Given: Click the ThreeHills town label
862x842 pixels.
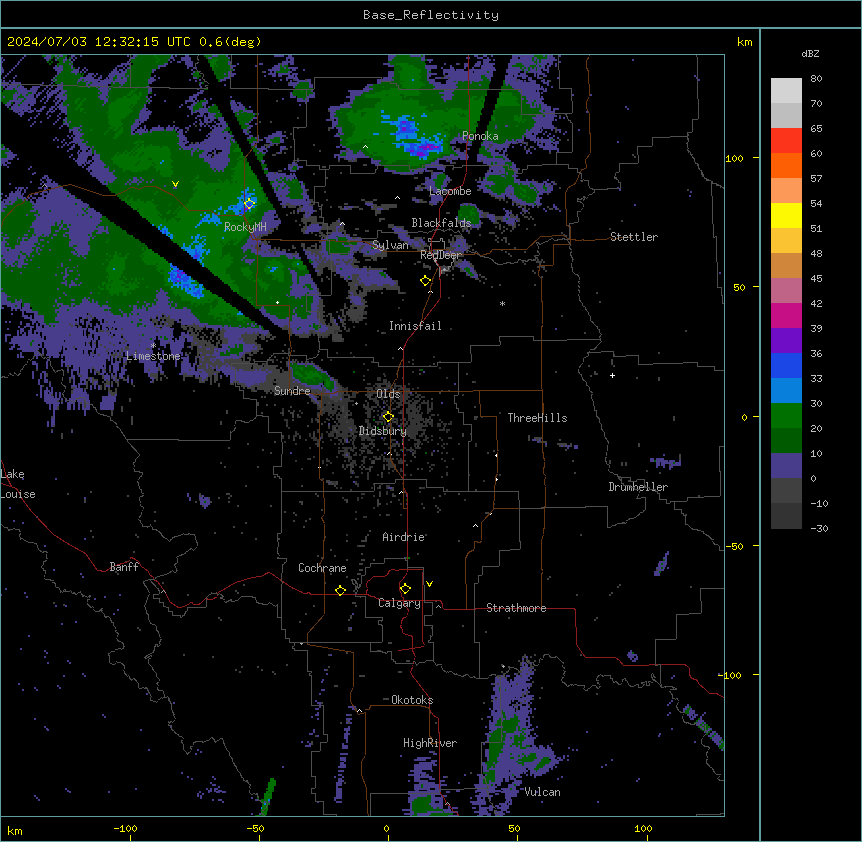Looking at the screenshot, I should click(537, 418).
